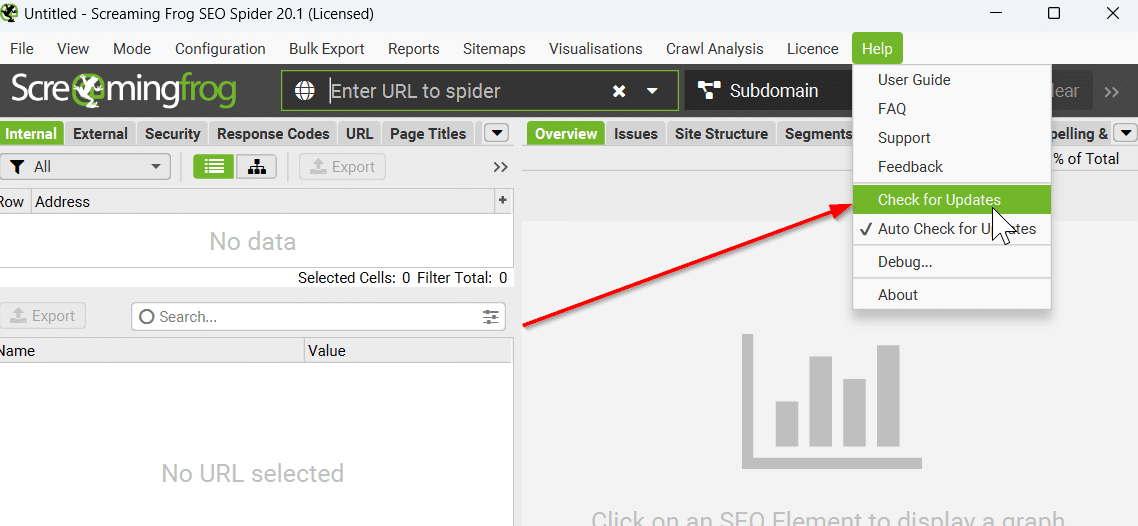Open the Mode menu
This screenshot has height=526, width=1138.
132,49
